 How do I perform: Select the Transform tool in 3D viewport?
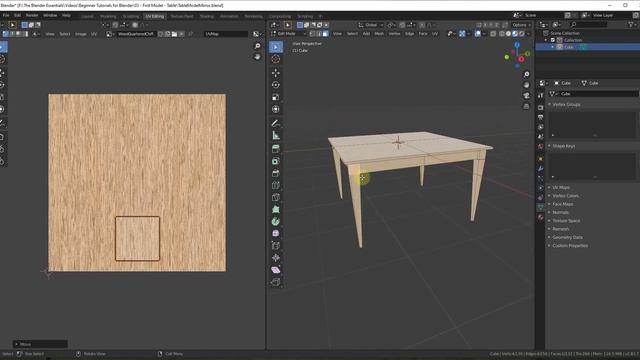276,109
